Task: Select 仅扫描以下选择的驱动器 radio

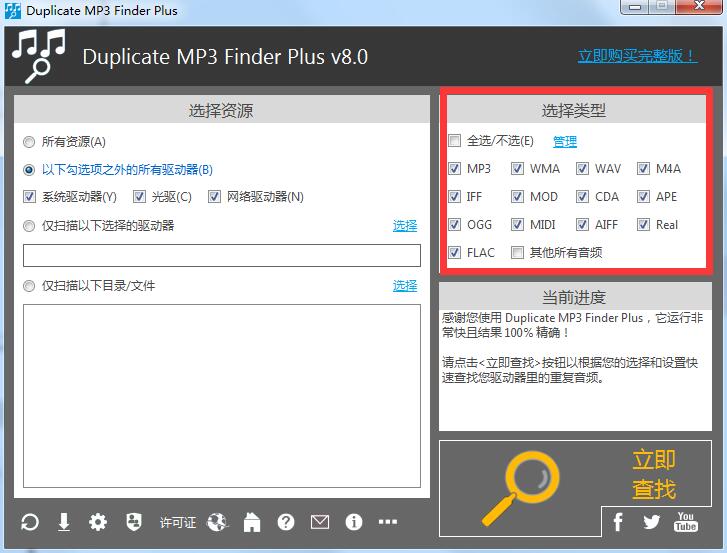Action: 29,226
